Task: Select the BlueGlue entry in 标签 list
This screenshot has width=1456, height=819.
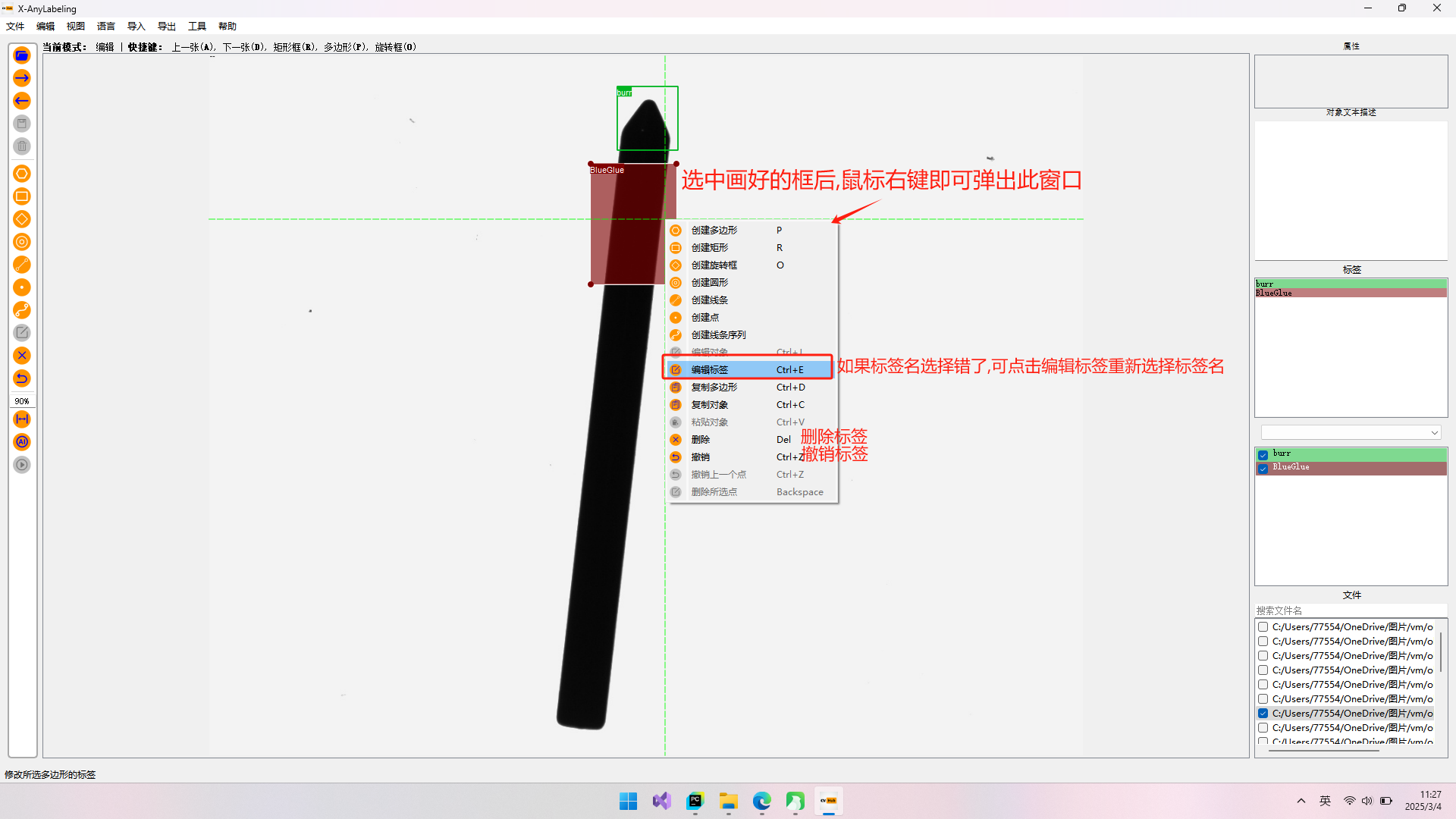Action: point(1275,293)
